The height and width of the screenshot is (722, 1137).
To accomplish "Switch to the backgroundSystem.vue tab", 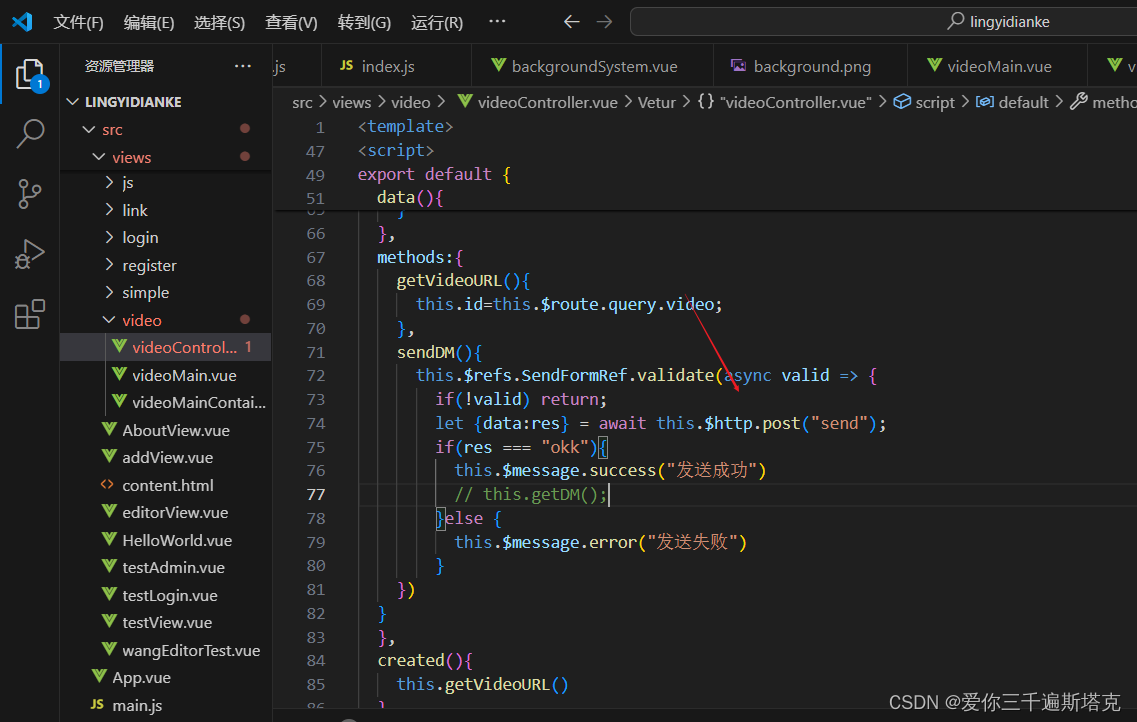I will [593, 66].
